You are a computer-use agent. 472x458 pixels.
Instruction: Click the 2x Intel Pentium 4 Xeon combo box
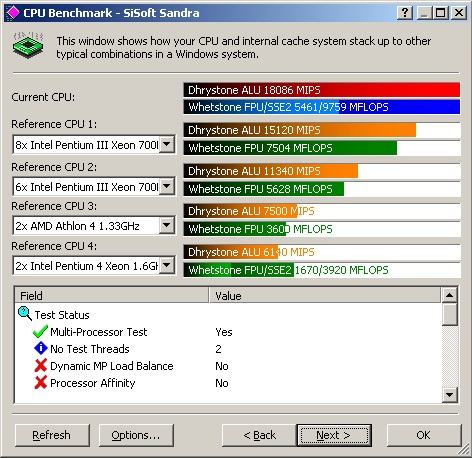click(94, 266)
